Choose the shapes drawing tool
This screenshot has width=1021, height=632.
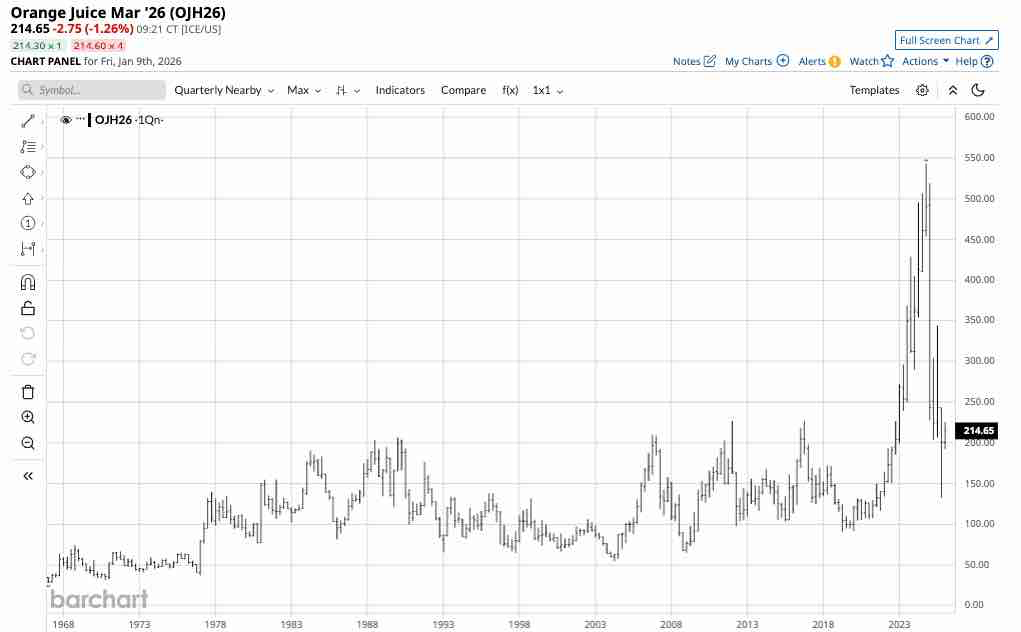(x=28, y=172)
